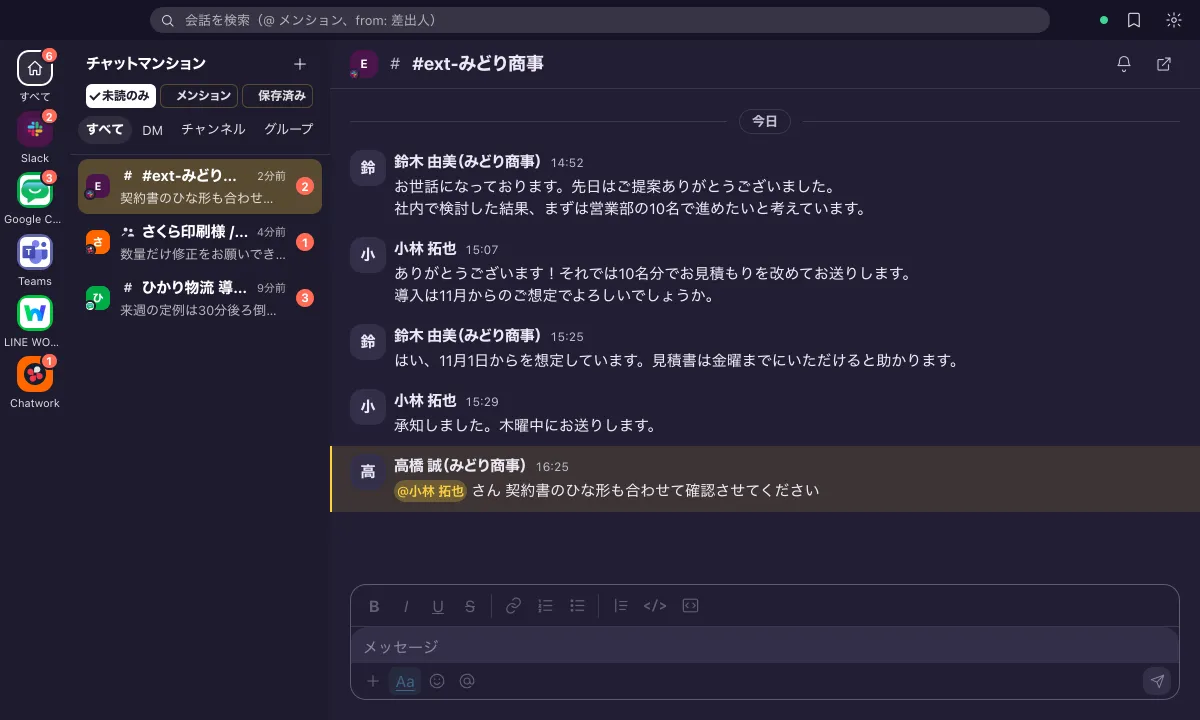Open the ひかり物流 導入 conversation row
The height and width of the screenshot is (720, 1200).
pyautogui.click(x=200, y=298)
